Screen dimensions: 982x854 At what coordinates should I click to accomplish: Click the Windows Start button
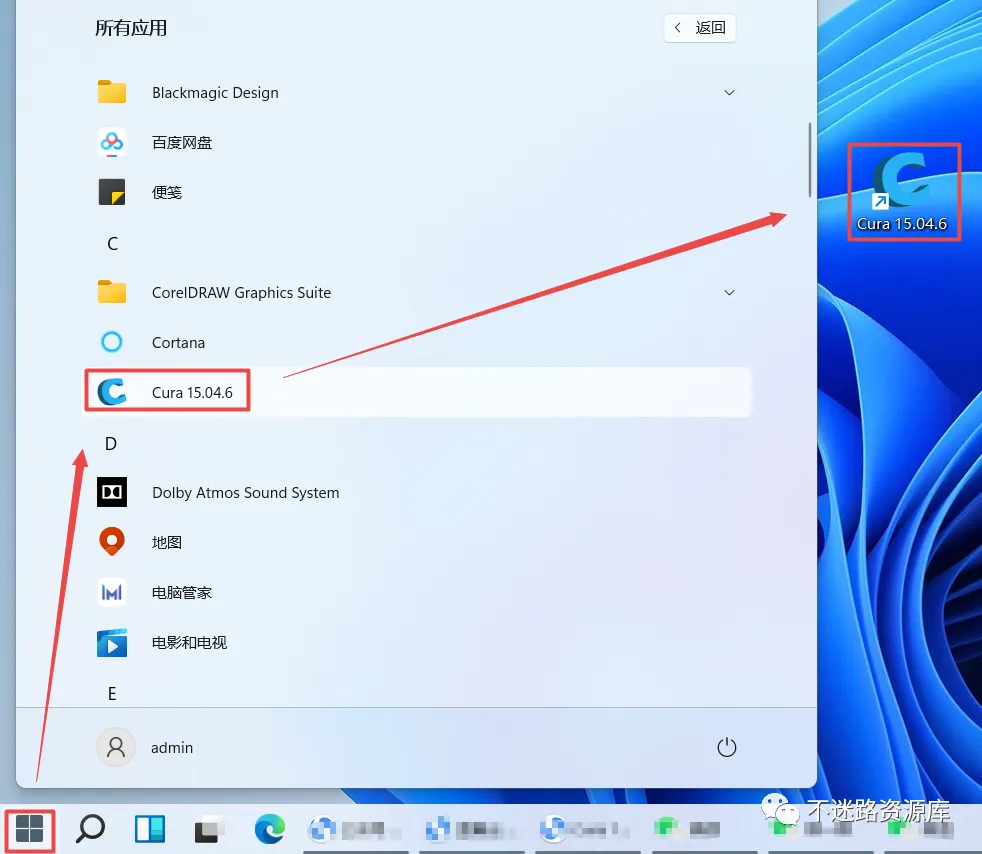click(x=29, y=830)
